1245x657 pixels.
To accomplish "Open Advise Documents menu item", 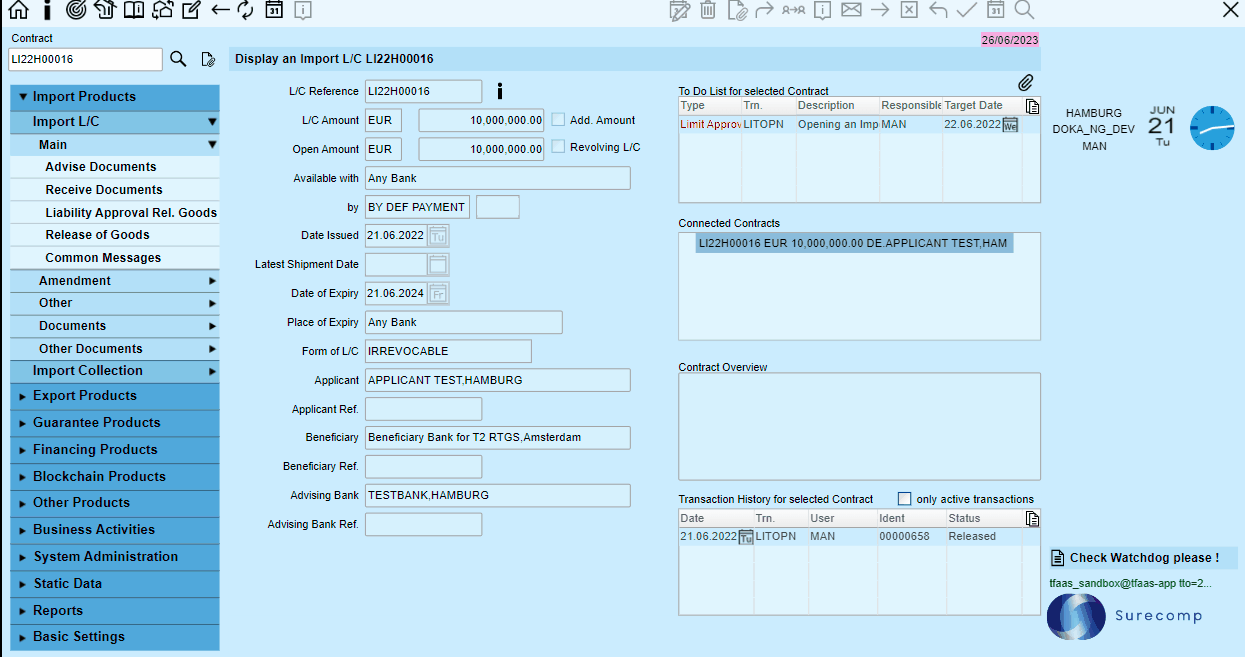I will [x=114, y=167].
